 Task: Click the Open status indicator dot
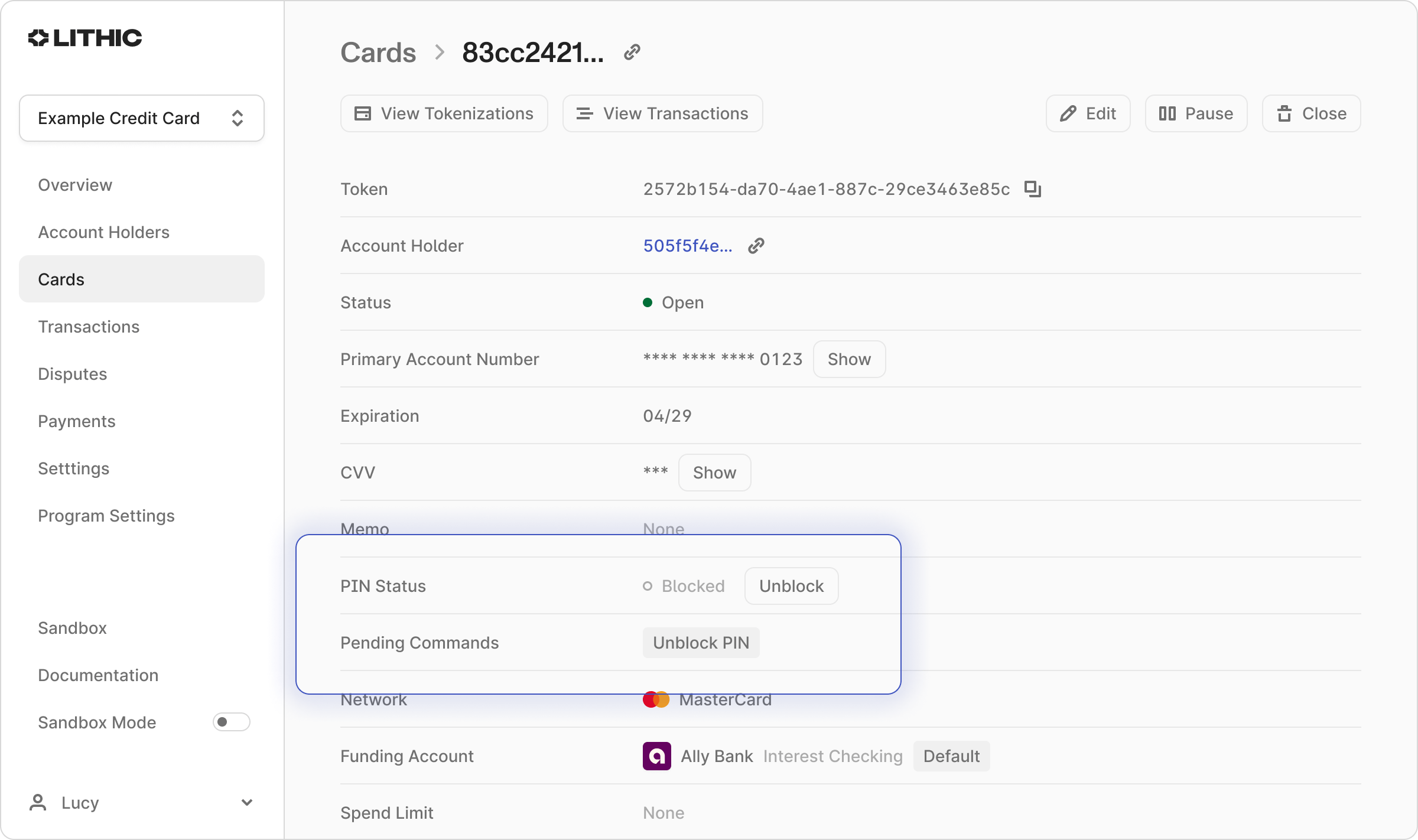tap(647, 302)
